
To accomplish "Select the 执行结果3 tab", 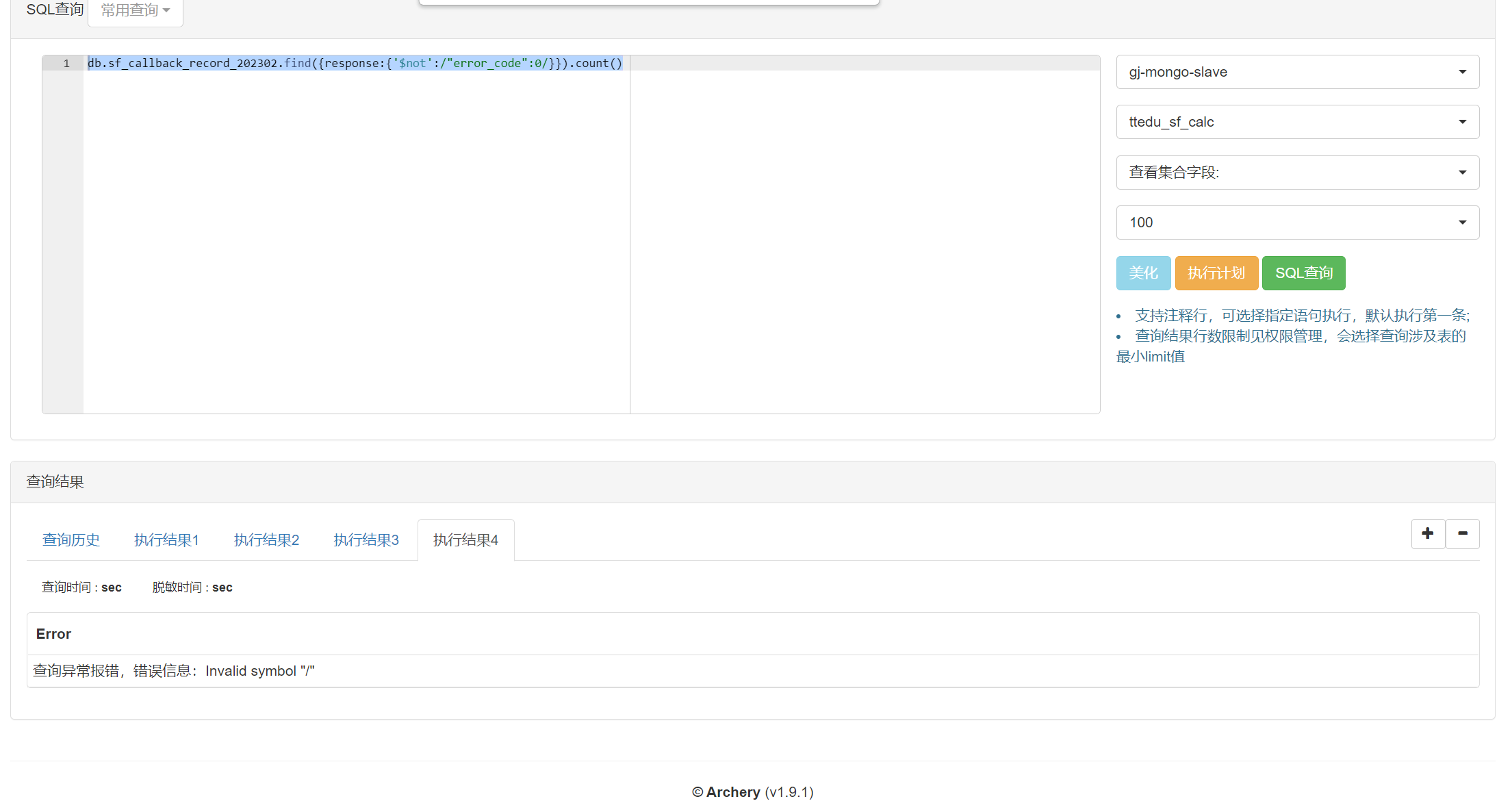I will pos(366,540).
